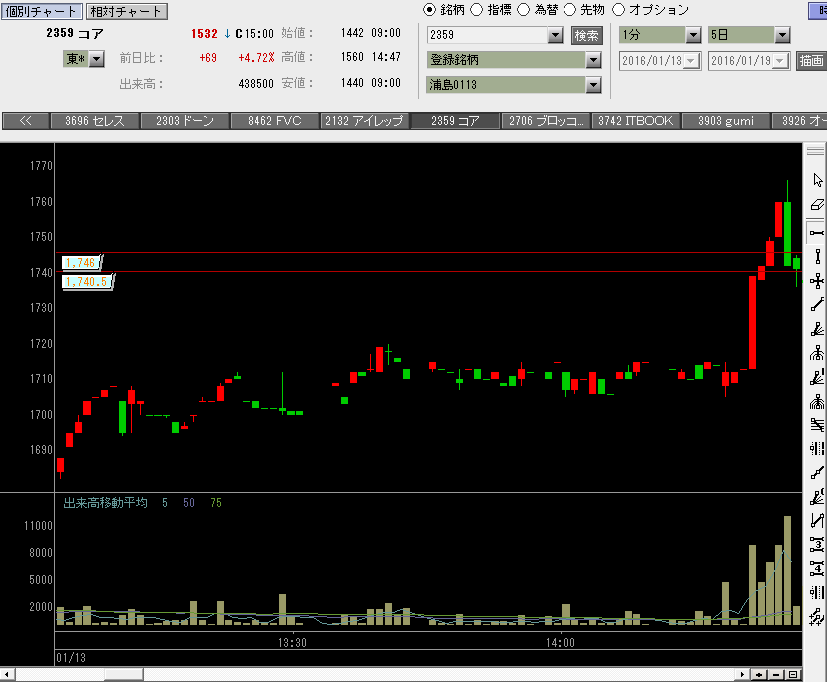Choose the crosshair line drawing tool
Image resolution: width=827 pixels, height=682 pixels.
click(817, 281)
